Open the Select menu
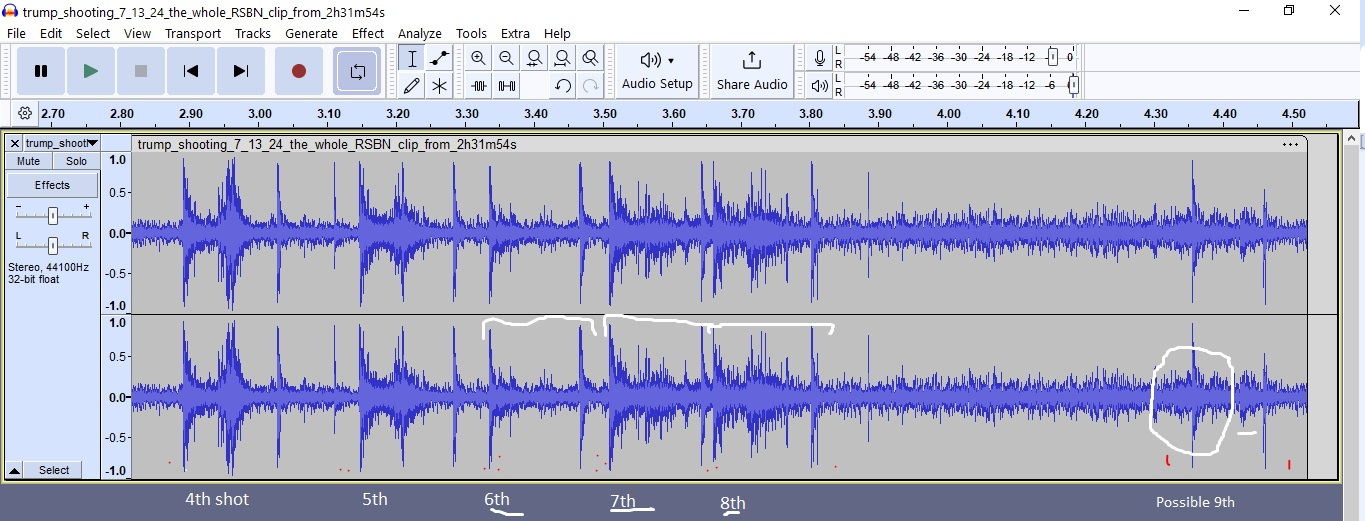Image resolution: width=1365 pixels, height=521 pixels. tap(93, 33)
